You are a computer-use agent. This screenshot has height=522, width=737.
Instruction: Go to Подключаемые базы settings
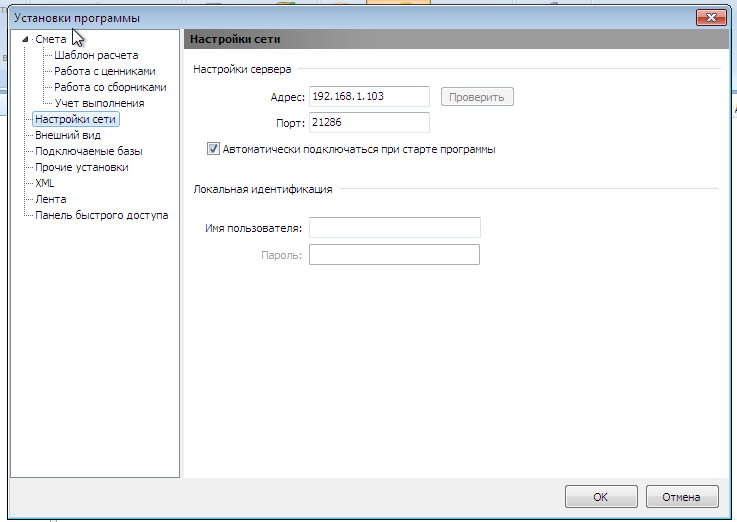pos(88,151)
